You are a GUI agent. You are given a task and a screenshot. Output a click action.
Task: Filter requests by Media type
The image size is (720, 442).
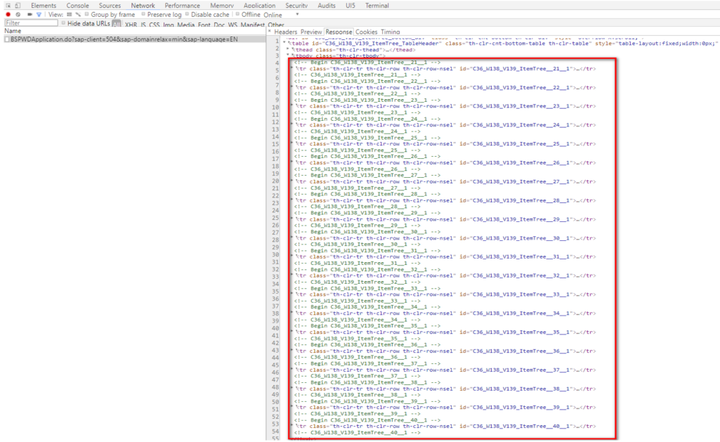(x=186, y=25)
